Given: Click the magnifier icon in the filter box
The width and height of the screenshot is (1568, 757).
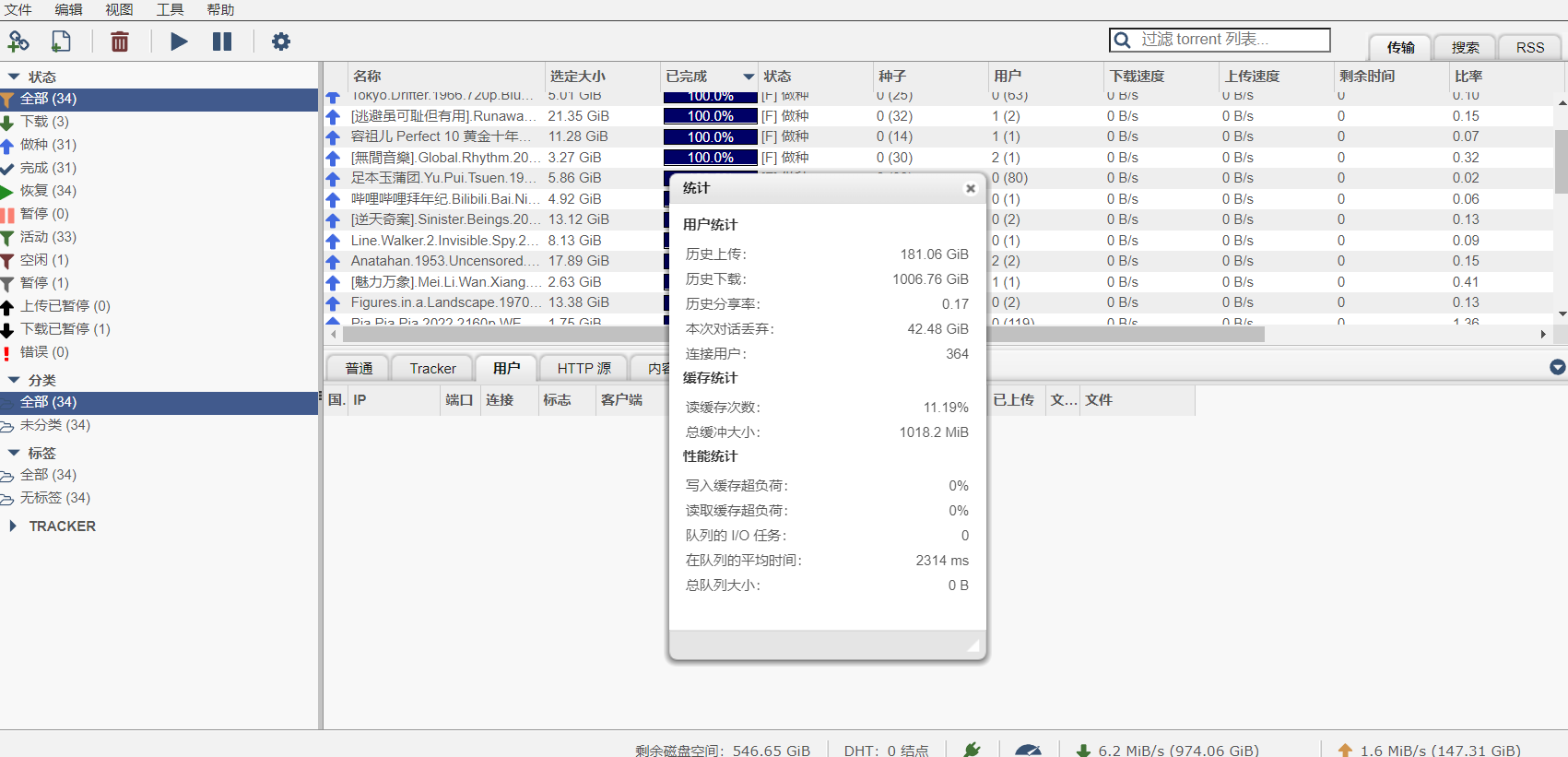Looking at the screenshot, I should [x=1122, y=40].
